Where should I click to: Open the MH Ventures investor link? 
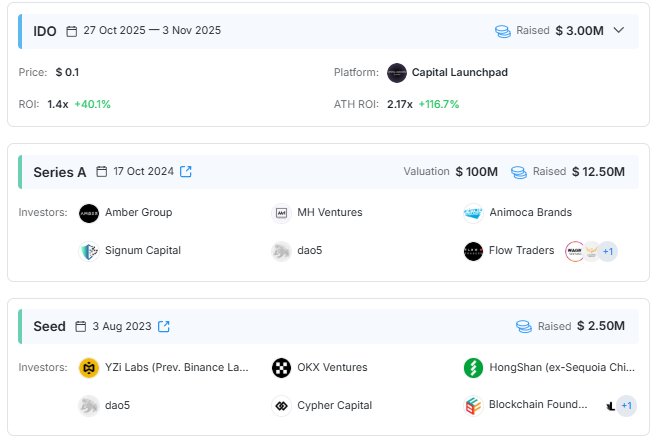tap(329, 213)
